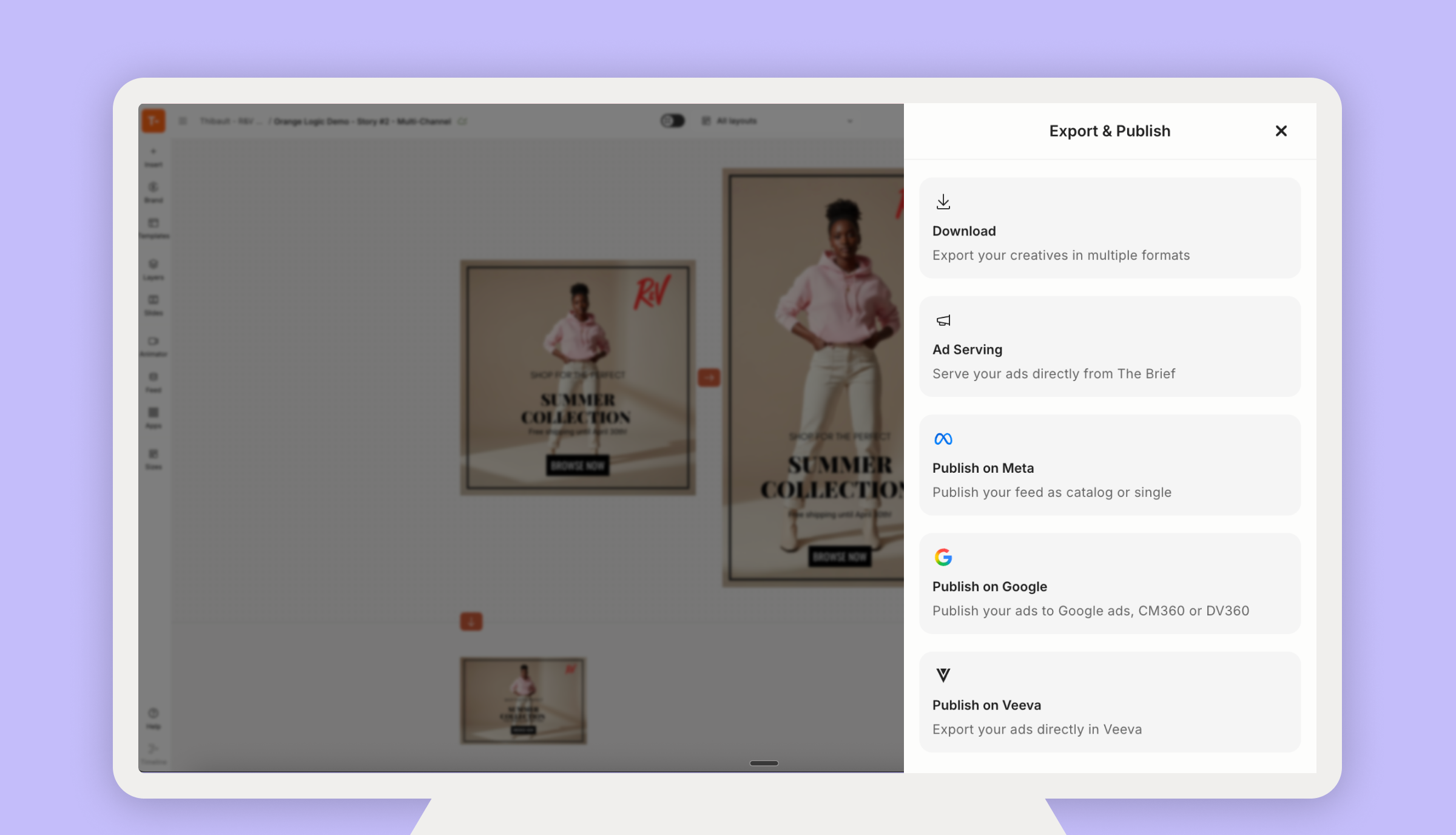
Task: Select Publish on Google option
Action: (1110, 583)
